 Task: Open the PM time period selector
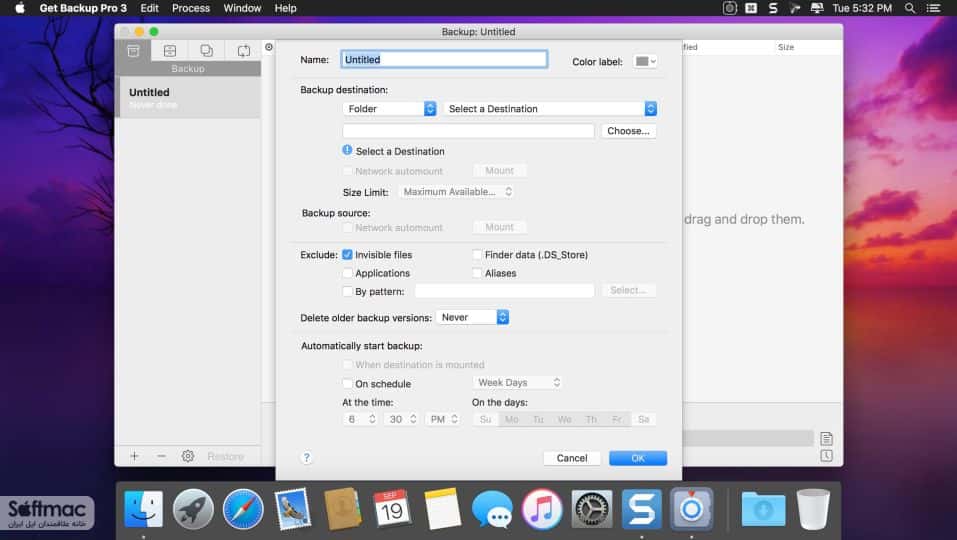click(442, 419)
